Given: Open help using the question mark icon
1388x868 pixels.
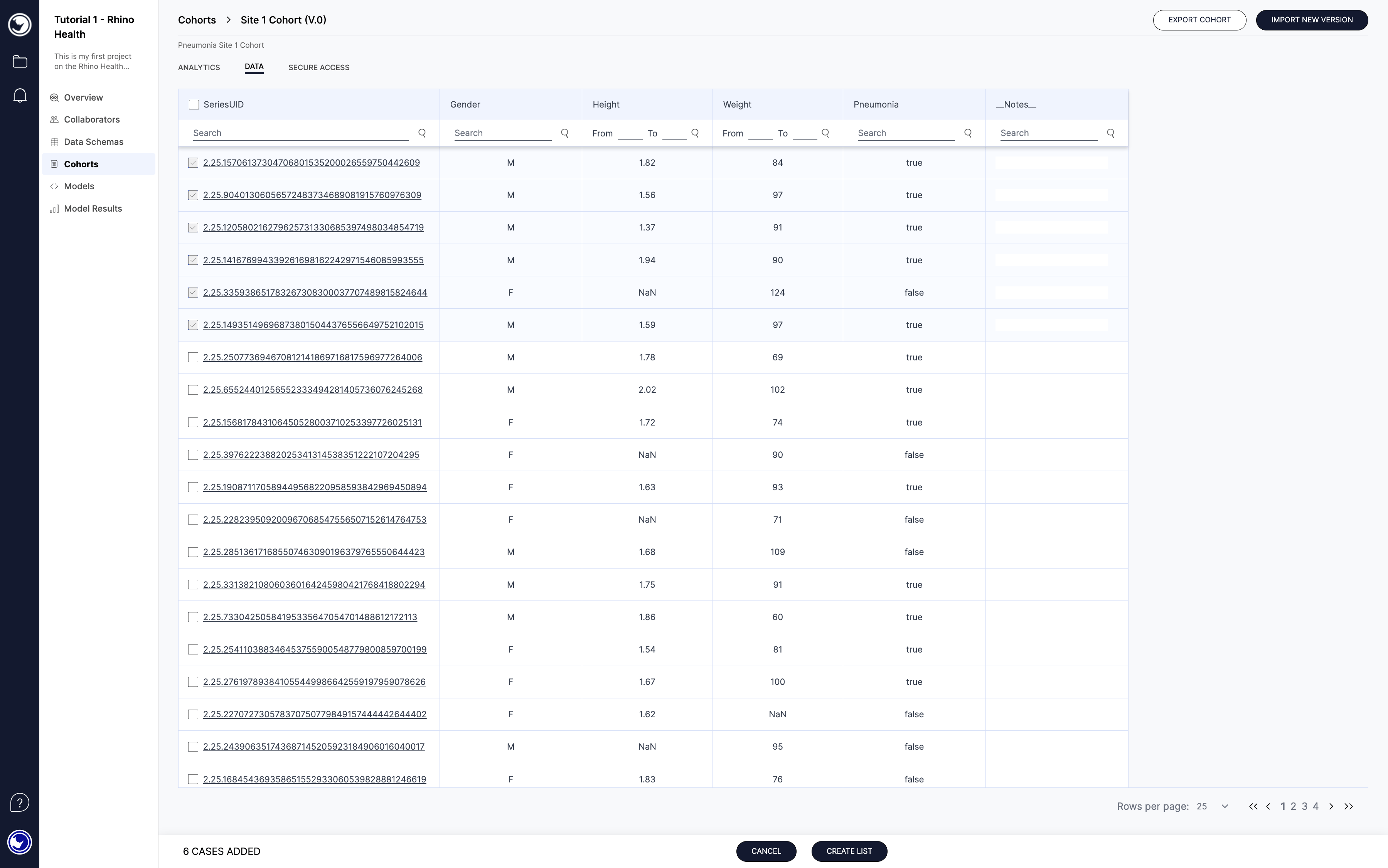Looking at the screenshot, I should (x=20, y=802).
